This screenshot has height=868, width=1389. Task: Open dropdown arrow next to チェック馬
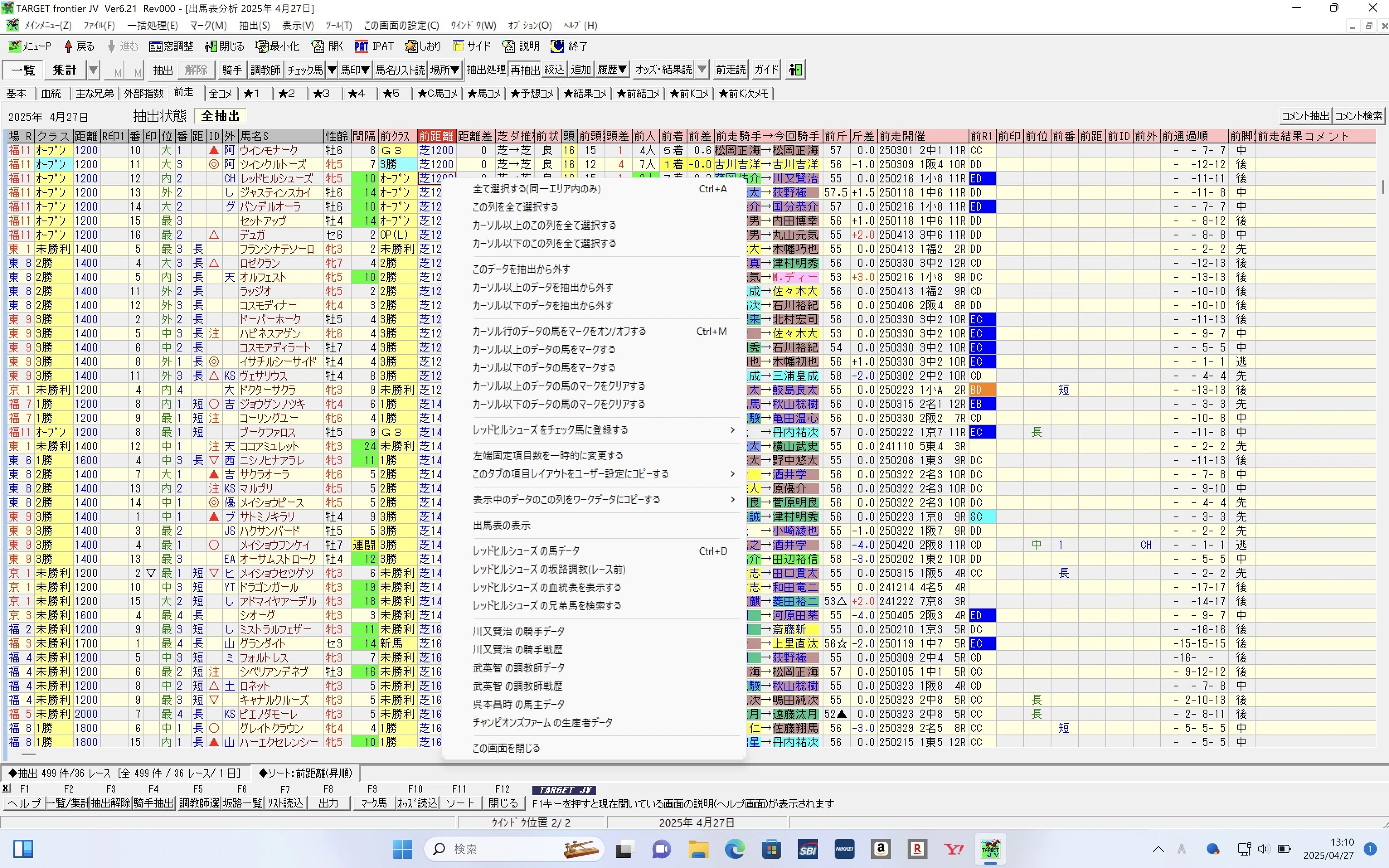(331, 70)
